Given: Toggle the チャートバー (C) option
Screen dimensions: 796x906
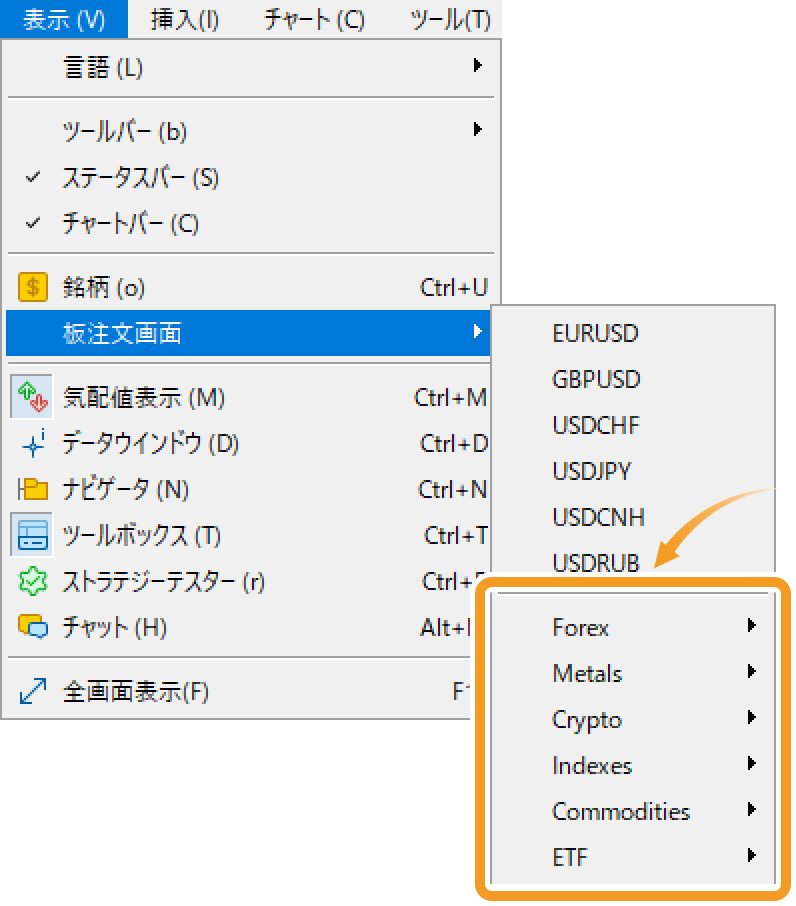Looking at the screenshot, I should (251, 223).
